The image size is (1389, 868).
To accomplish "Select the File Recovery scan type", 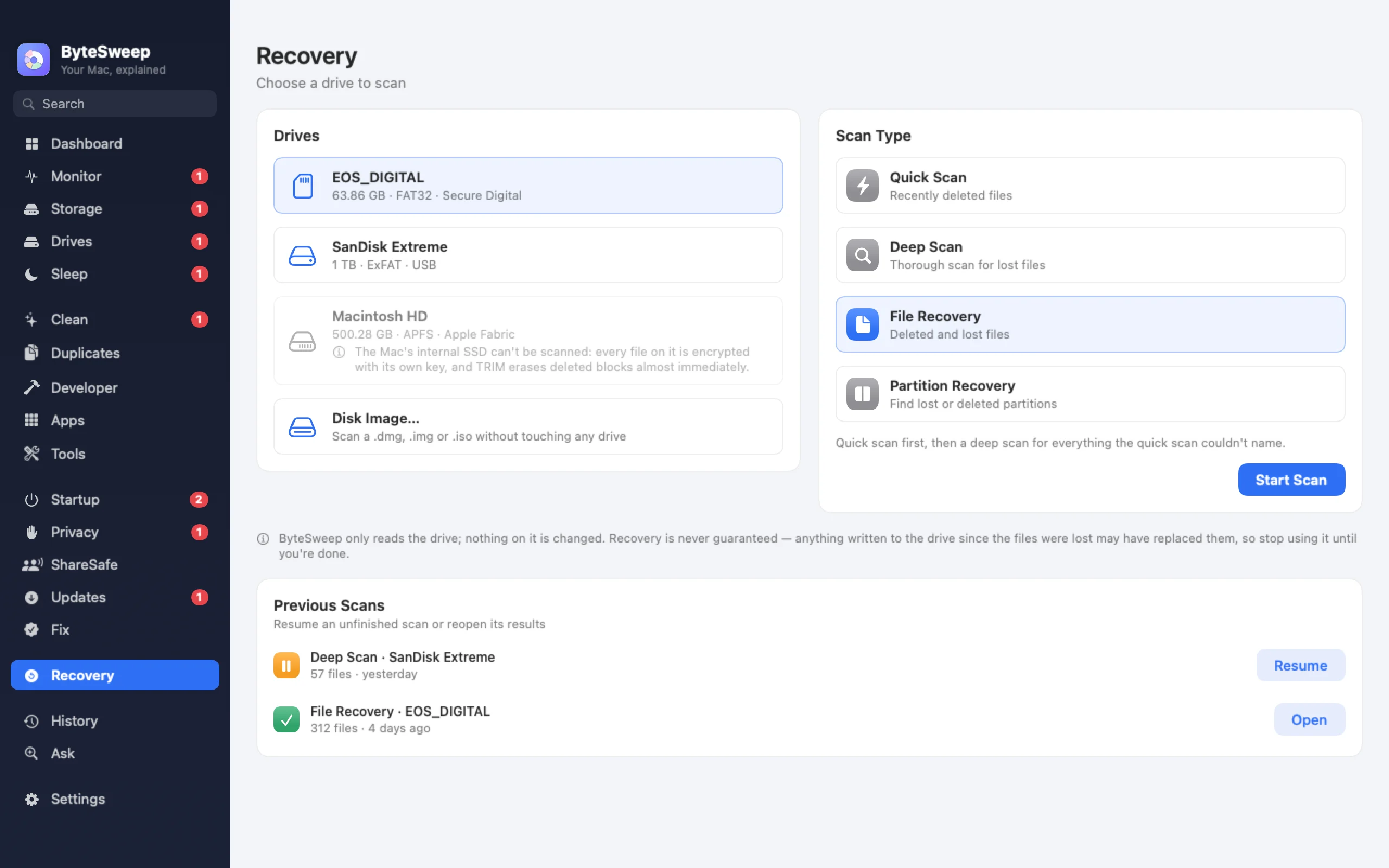I will coord(1090,324).
